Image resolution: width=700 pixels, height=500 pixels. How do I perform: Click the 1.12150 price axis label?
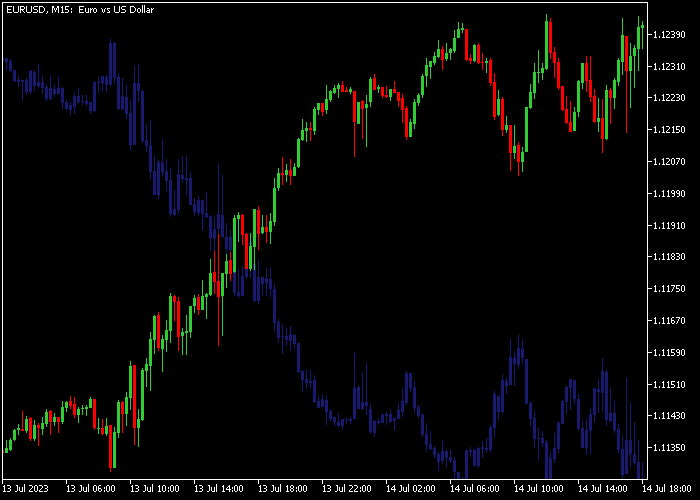pyautogui.click(x=669, y=130)
